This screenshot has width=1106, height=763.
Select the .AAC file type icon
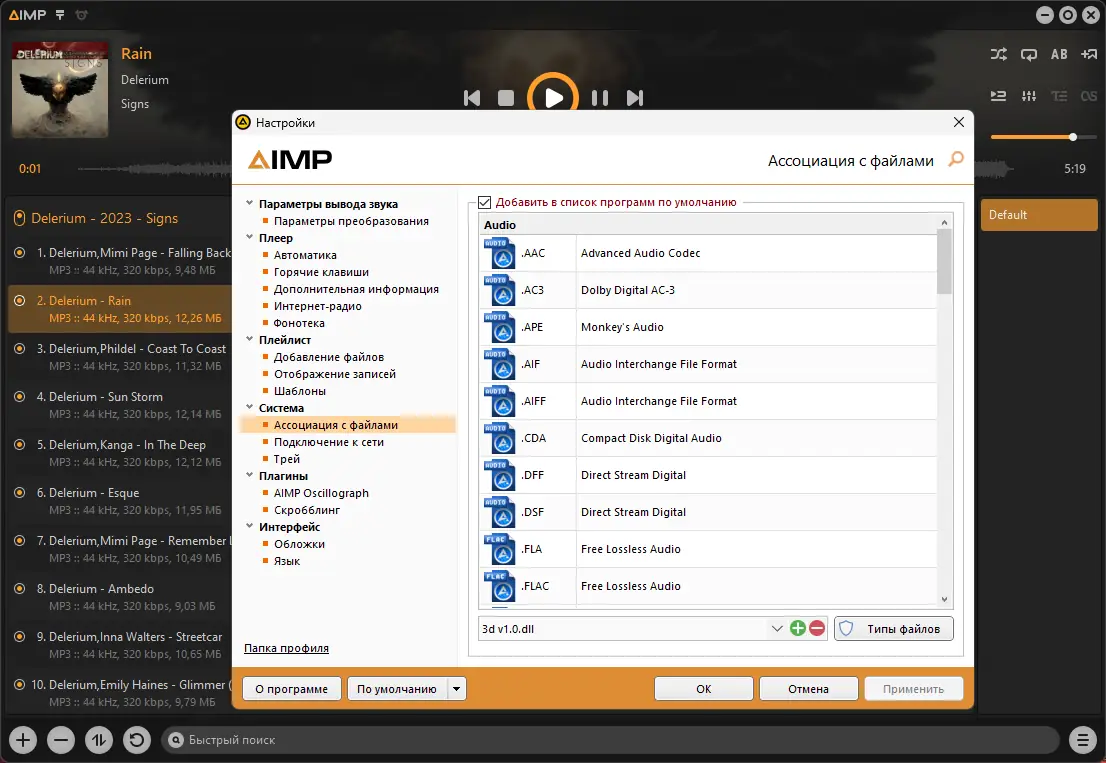(499, 253)
